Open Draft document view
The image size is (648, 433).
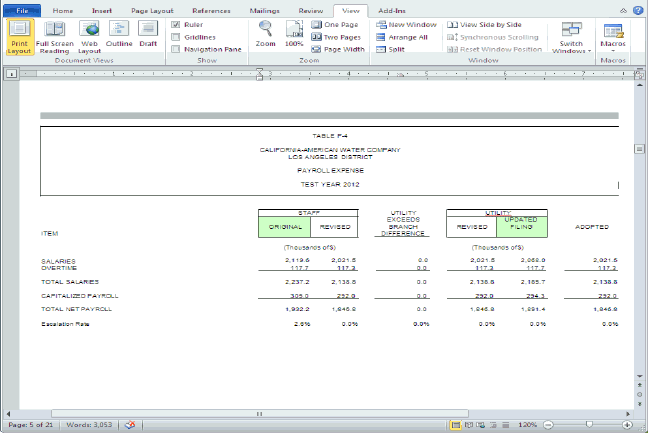point(148,36)
